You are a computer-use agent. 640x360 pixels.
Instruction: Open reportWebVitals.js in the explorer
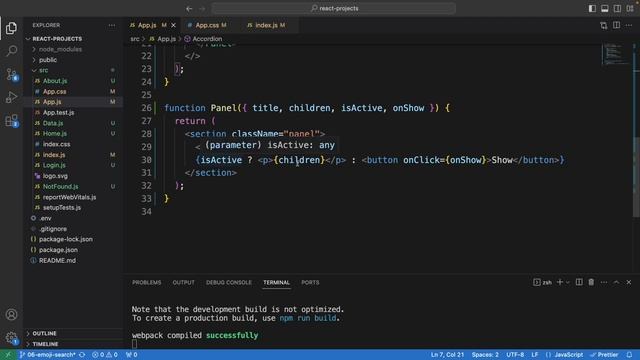pos(69,197)
